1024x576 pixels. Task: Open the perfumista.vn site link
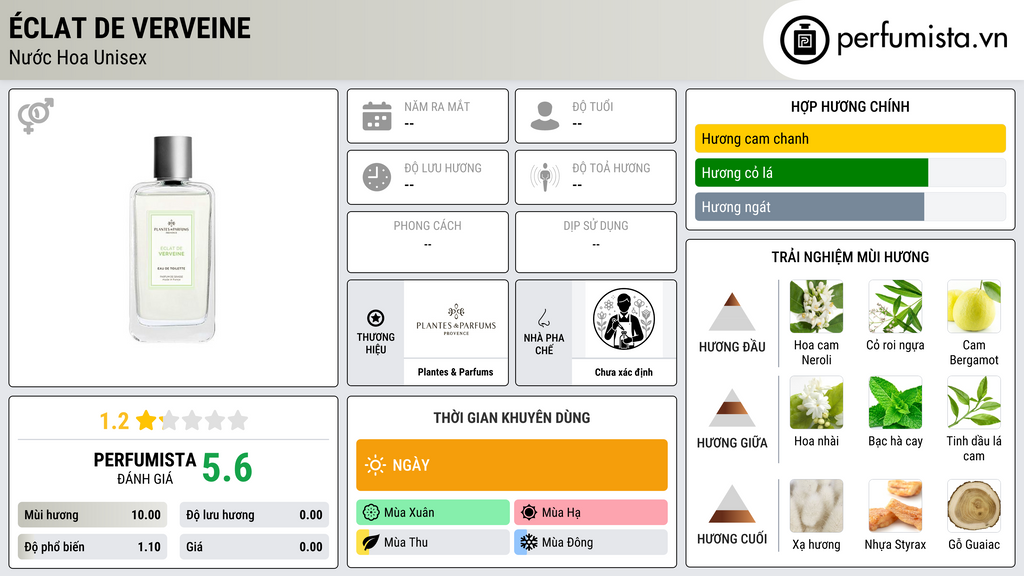(922, 39)
